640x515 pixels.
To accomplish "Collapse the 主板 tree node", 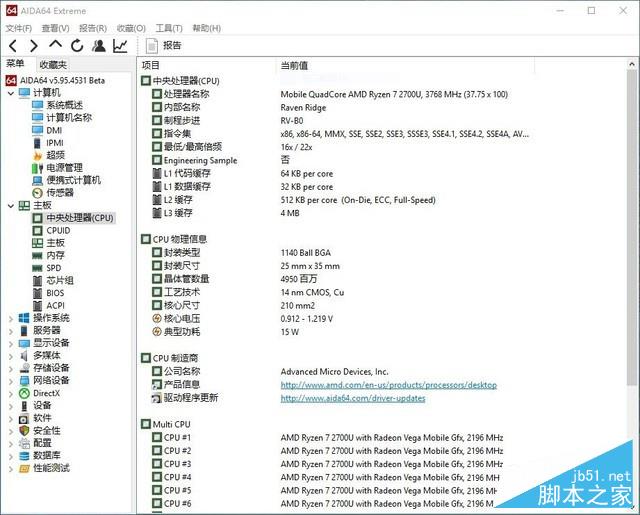I will pos(11,206).
